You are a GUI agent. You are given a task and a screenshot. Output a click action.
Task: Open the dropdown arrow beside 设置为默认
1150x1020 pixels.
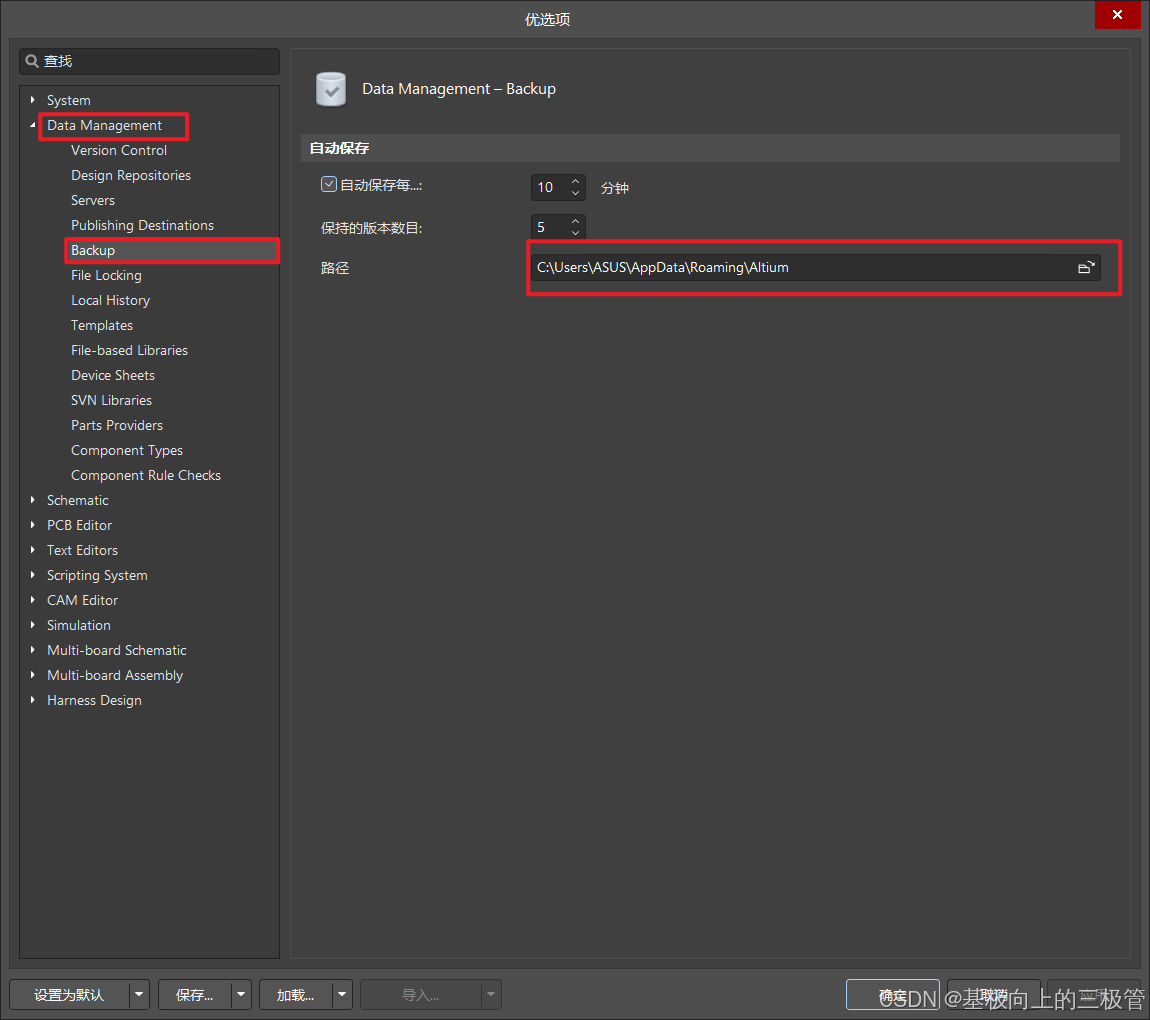(x=139, y=994)
